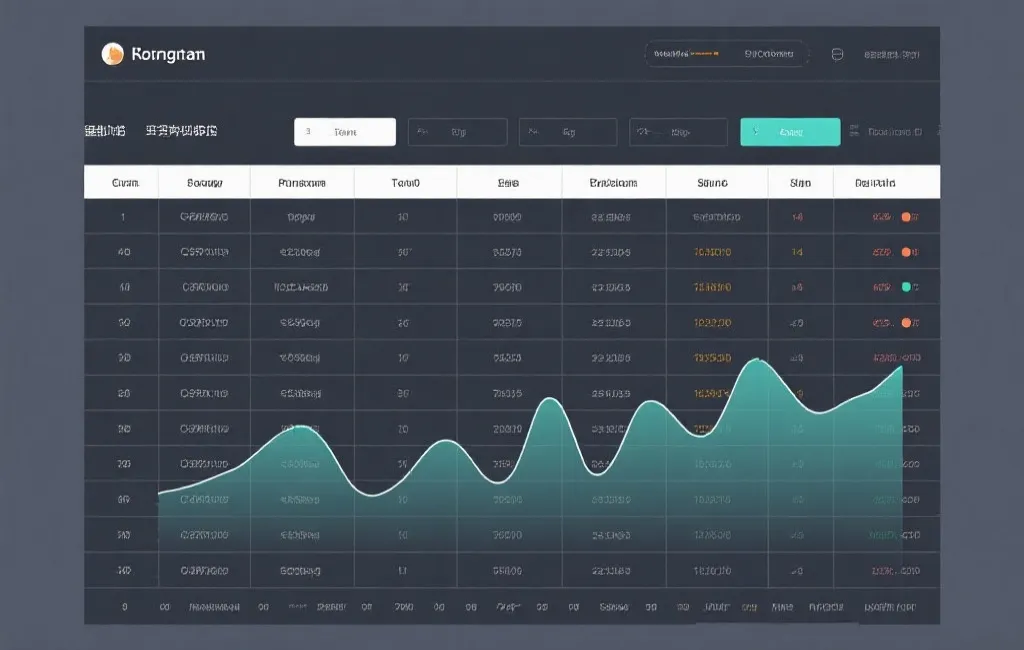Click the highest peak of the area chart
The height and width of the screenshot is (650, 1024).
tap(757, 360)
